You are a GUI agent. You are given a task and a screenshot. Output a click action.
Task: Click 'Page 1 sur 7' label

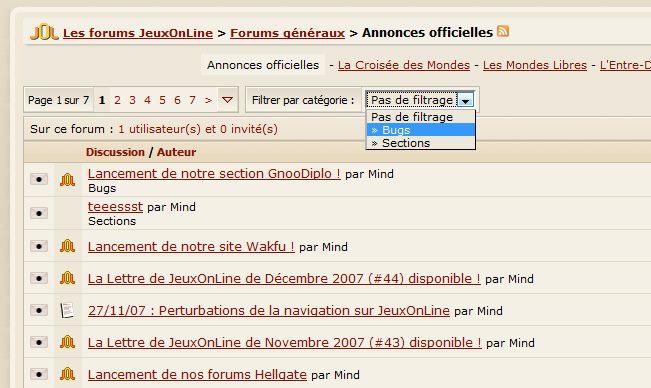(x=59, y=100)
